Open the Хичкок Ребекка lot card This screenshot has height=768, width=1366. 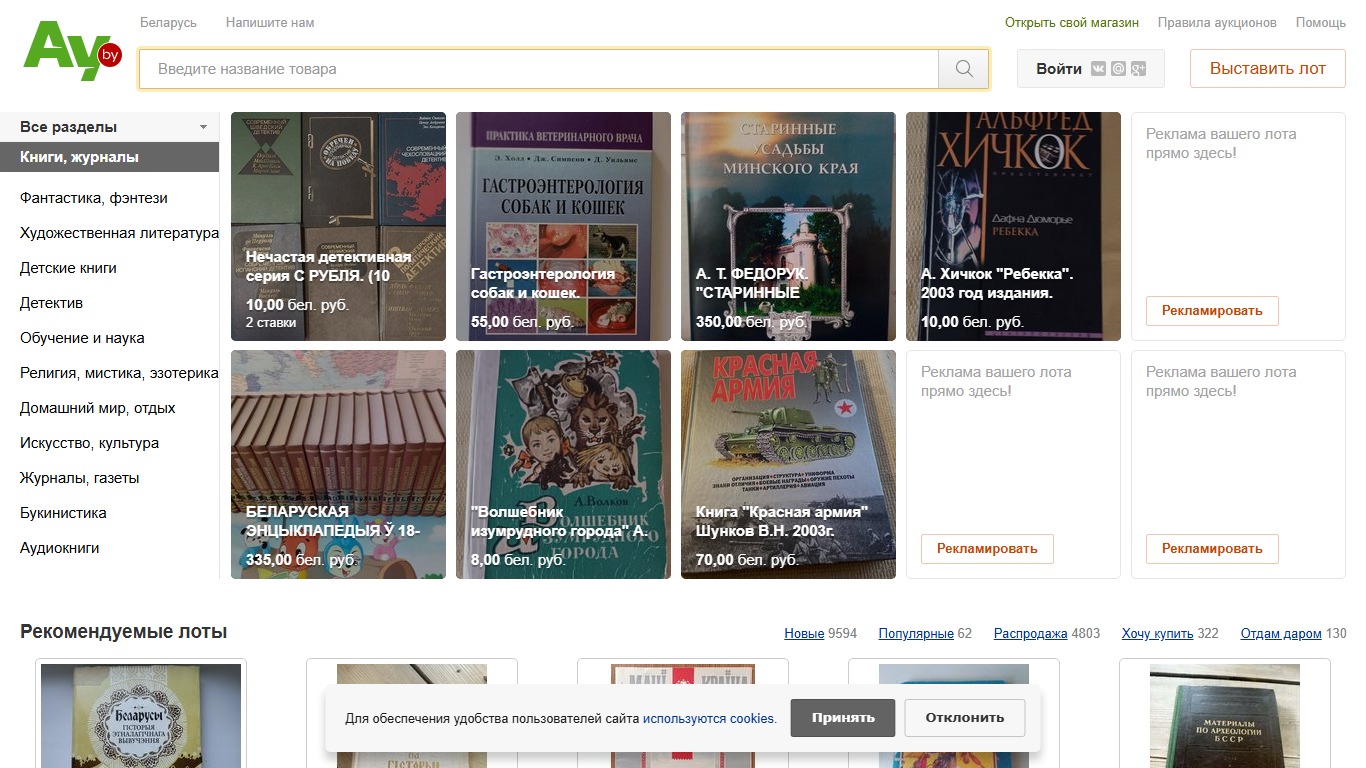tap(1013, 226)
